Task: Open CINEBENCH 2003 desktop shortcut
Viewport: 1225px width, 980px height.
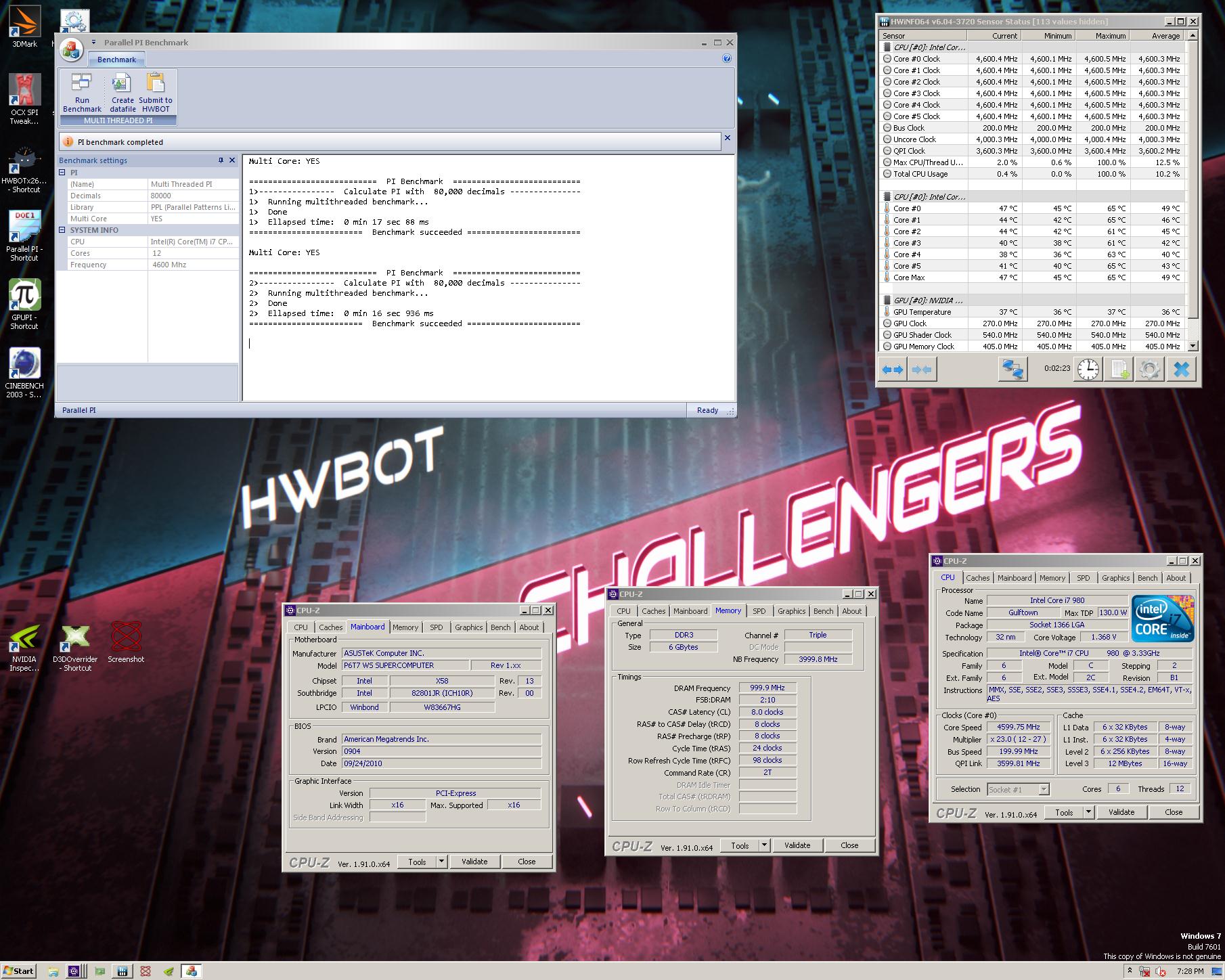Action: coord(24,373)
